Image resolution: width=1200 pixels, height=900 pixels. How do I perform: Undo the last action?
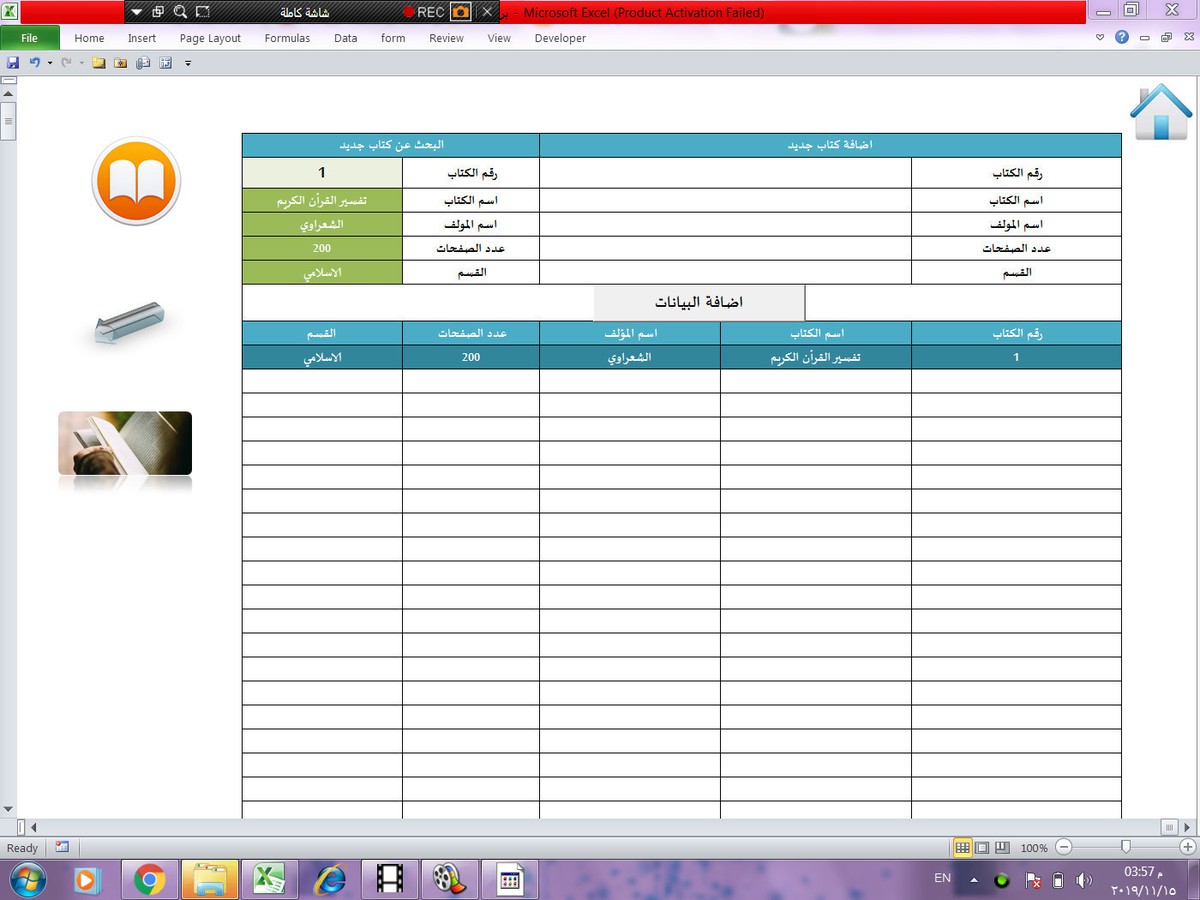(34, 62)
